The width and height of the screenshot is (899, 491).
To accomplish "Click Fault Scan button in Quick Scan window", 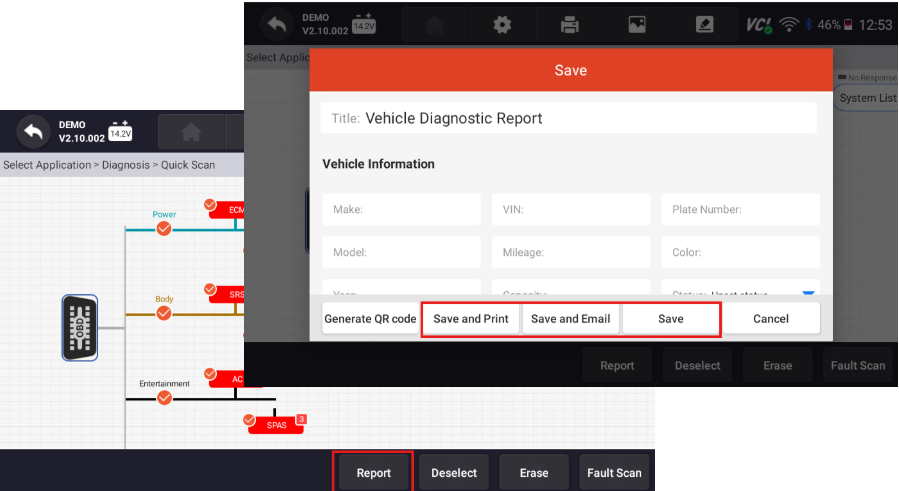I will point(615,473).
